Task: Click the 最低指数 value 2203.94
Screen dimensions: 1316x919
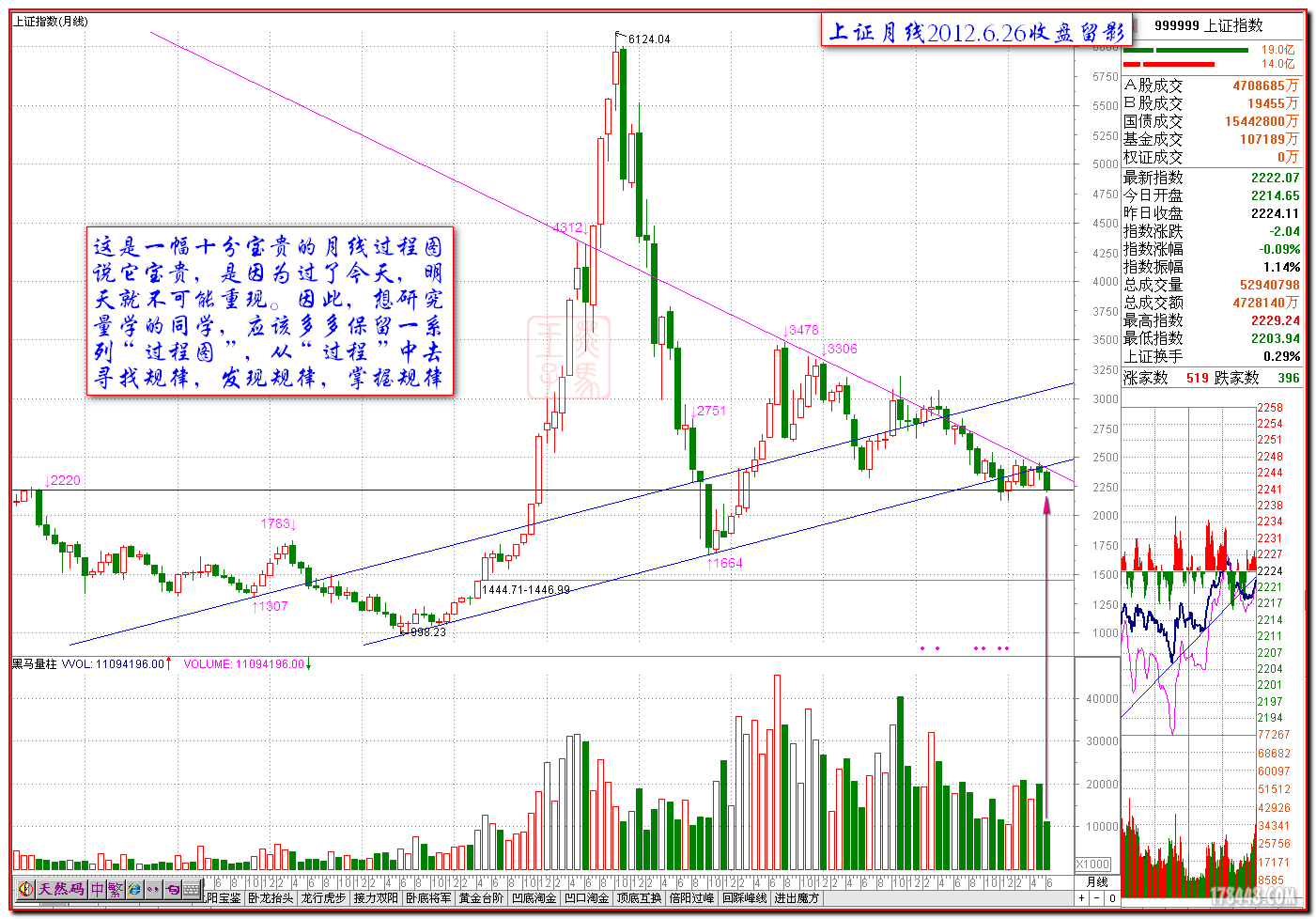Action: tap(1275, 338)
